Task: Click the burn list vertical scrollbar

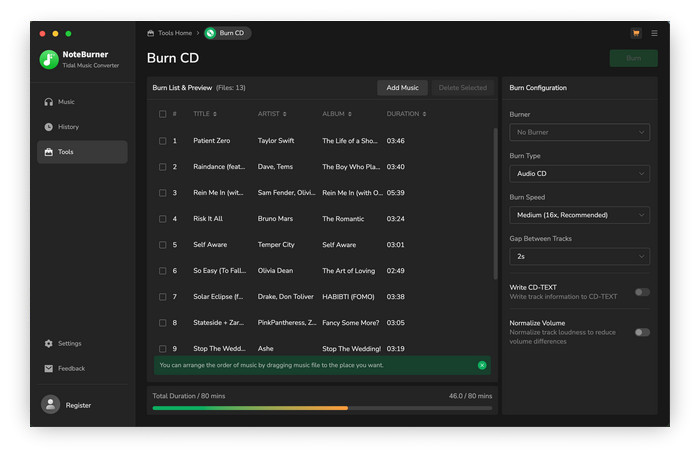Action: pos(495,204)
